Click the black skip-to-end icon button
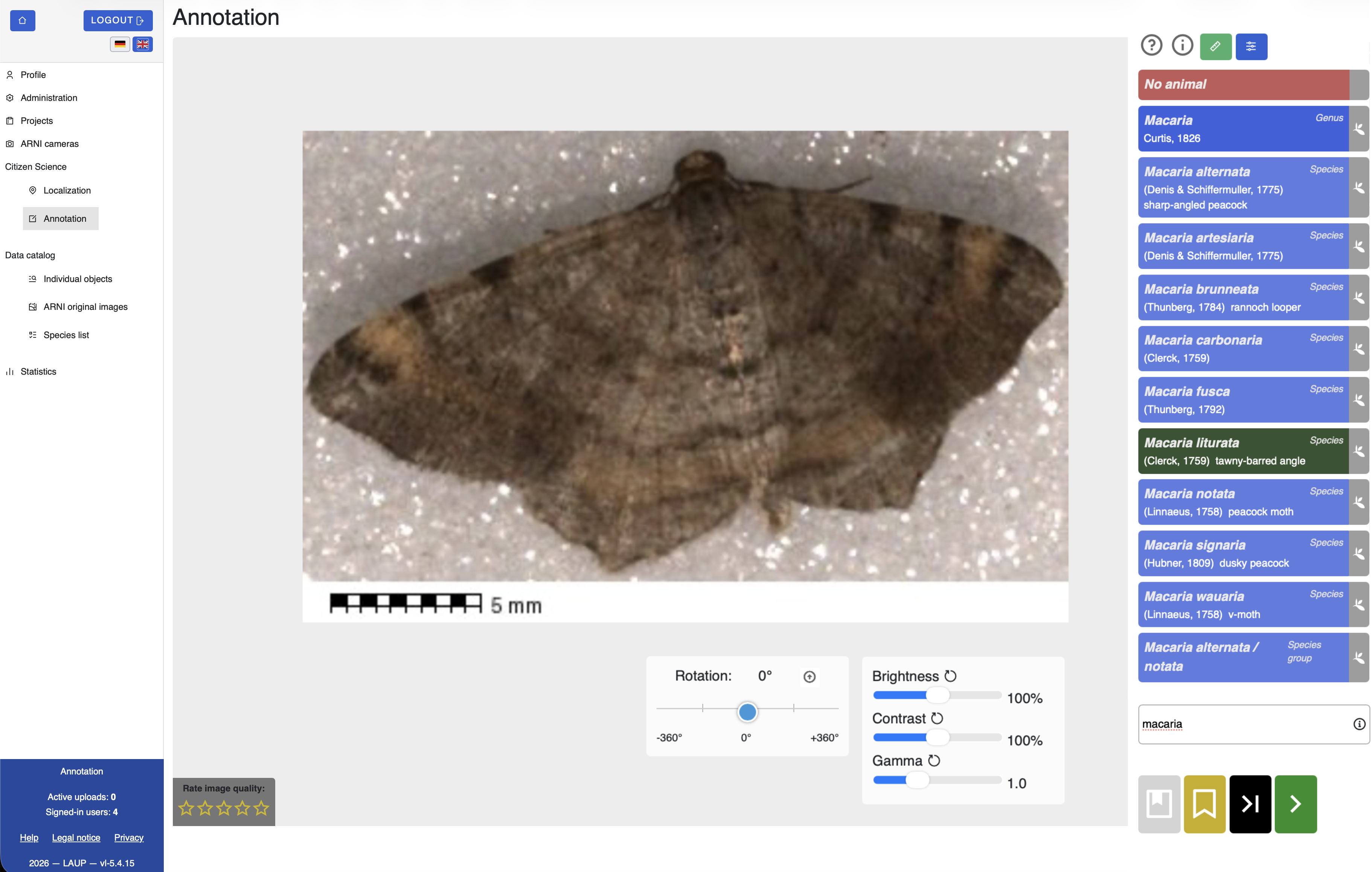1372x872 pixels. click(x=1250, y=803)
